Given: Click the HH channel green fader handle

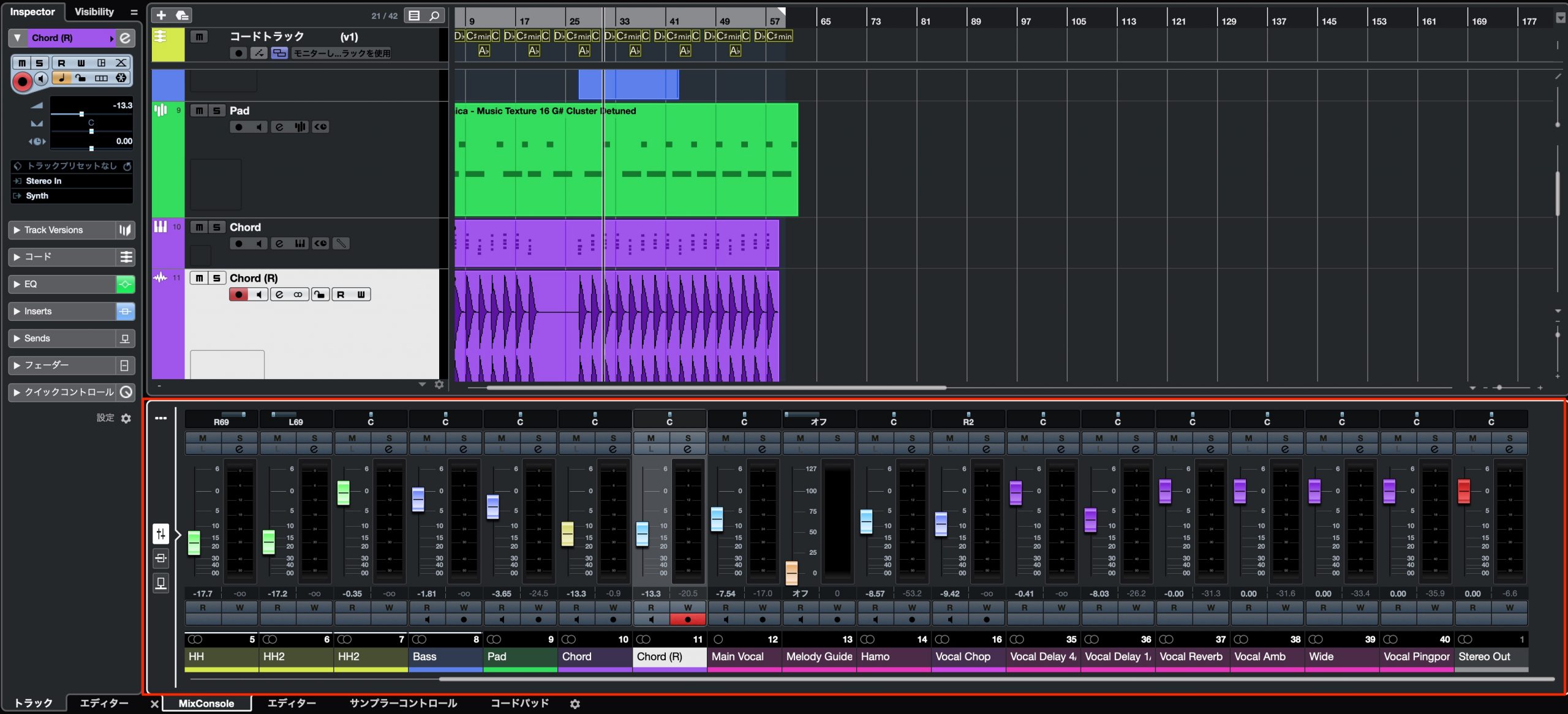Looking at the screenshot, I should pyautogui.click(x=194, y=543).
